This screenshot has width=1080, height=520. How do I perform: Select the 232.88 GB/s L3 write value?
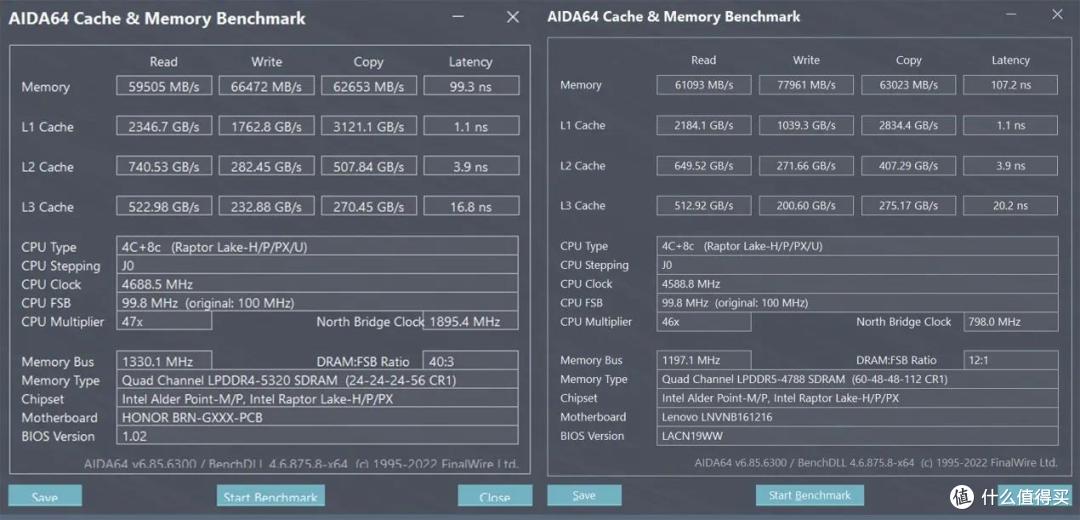[267, 206]
